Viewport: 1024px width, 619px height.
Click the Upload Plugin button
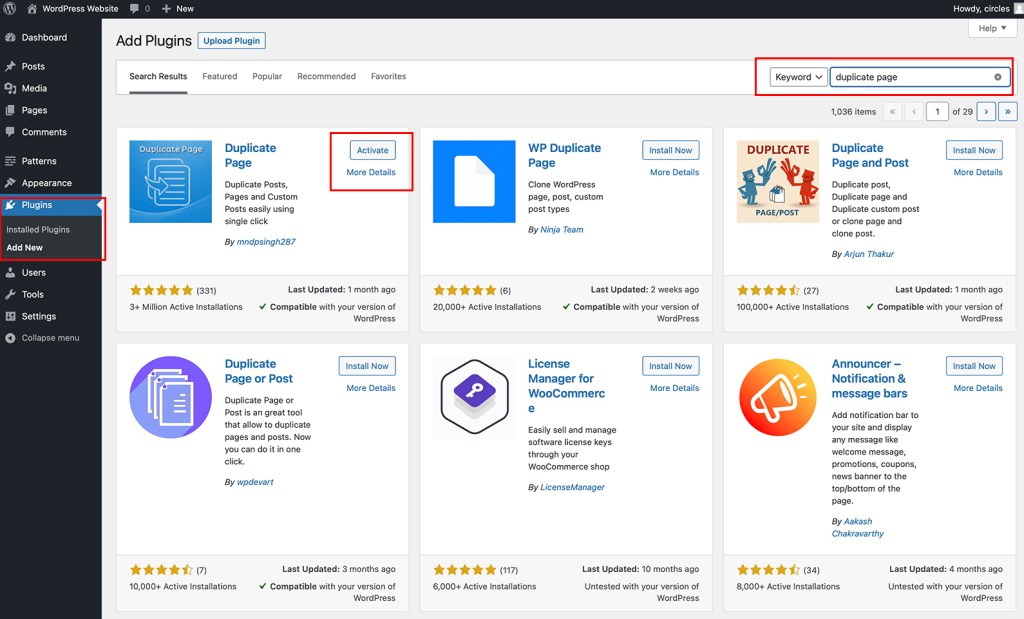(x=231, y=40)
